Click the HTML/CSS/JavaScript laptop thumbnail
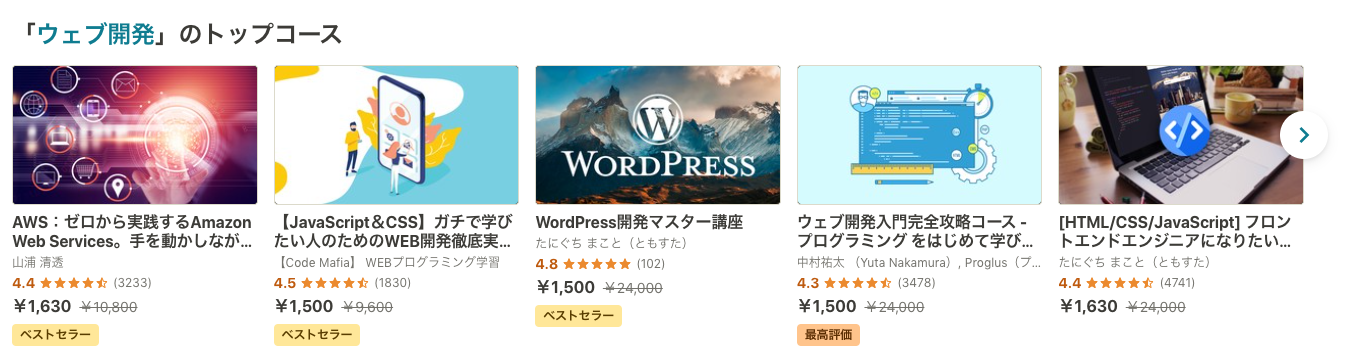Viewport: 1347px width, 362px height. coord(1181,135)
